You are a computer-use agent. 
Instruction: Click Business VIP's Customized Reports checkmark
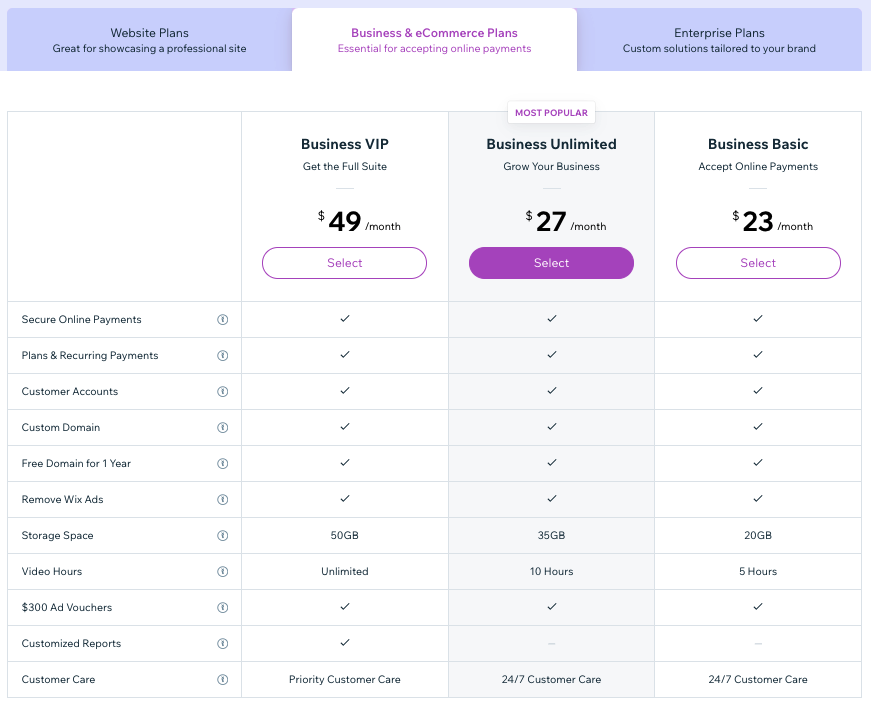coord(344,643)
